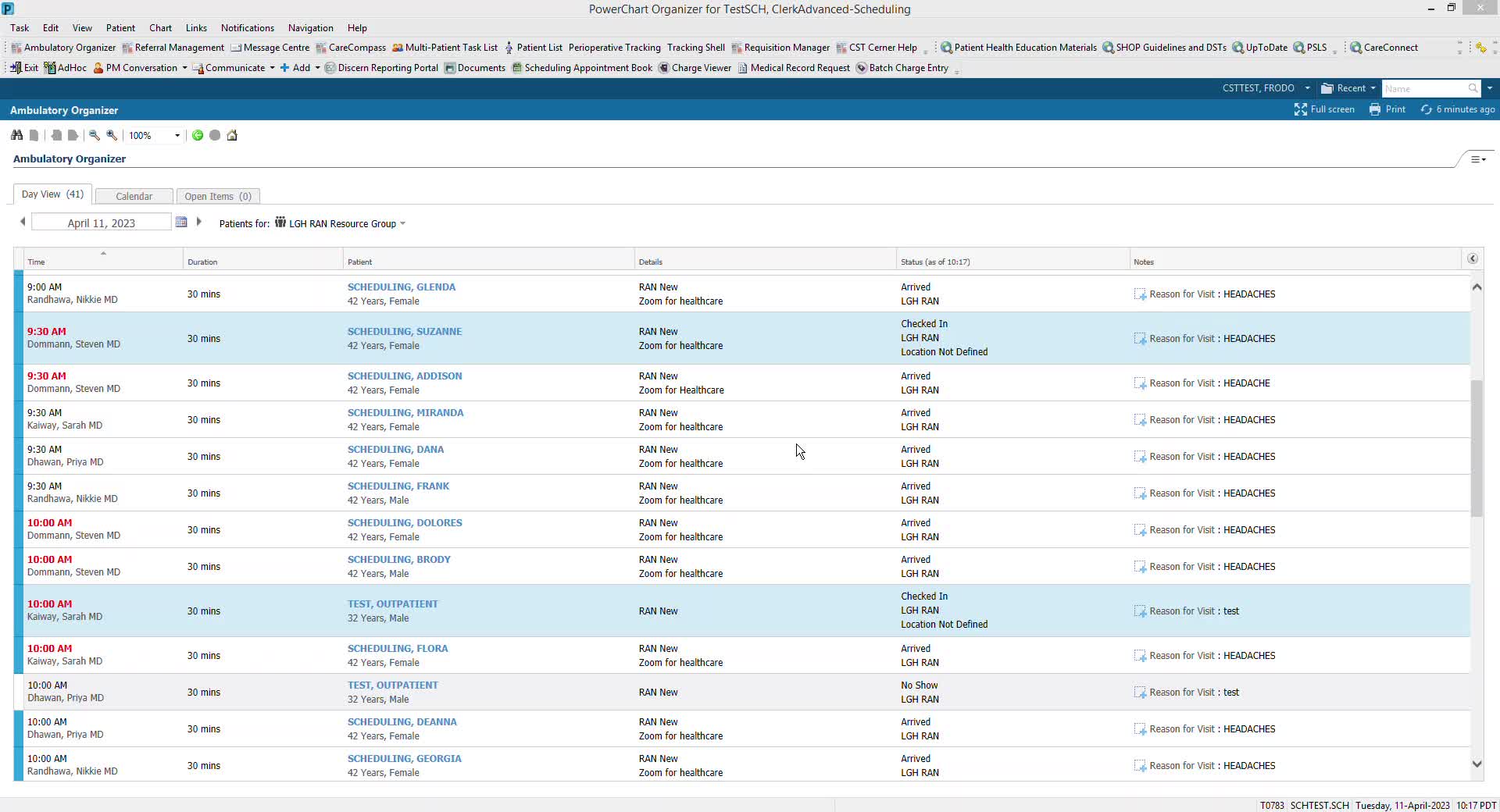Open Ambulatory Organizer toolbar item

pyautogui.click(x=63, y=48)
